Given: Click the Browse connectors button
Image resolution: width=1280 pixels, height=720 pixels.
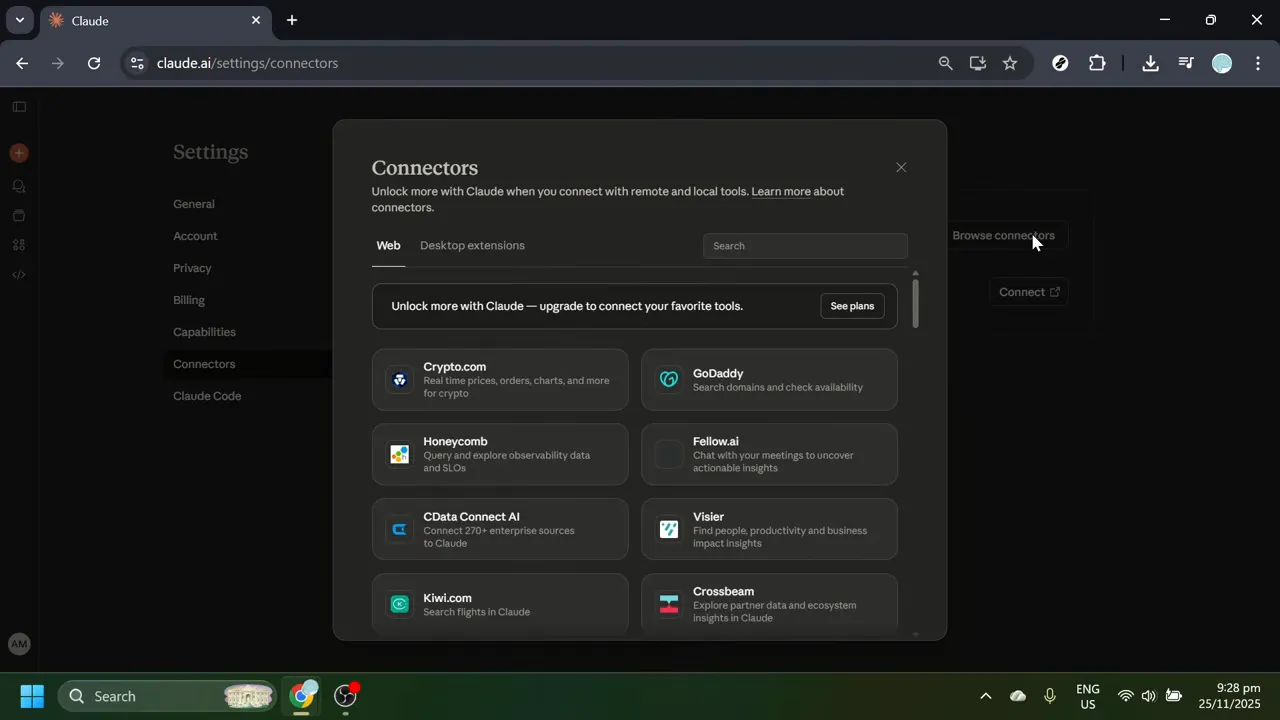Looking at the screenshot, I should 1003,236.
